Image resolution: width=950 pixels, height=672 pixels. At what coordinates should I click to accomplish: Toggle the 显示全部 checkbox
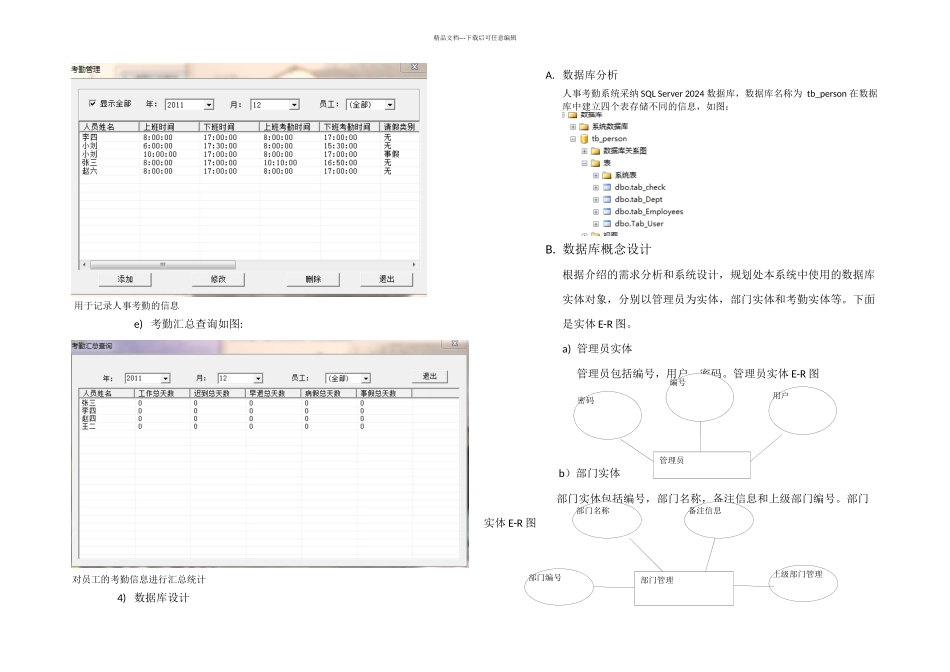pyautogui.click(x=92, y=104)
